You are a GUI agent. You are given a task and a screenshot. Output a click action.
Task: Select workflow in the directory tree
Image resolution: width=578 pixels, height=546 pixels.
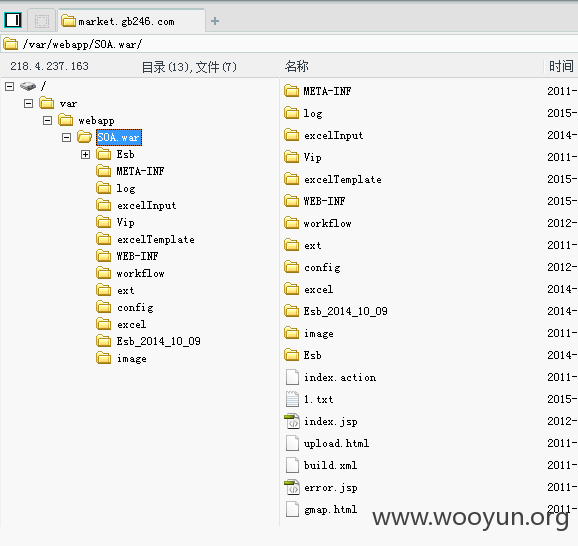coord(140,273)
